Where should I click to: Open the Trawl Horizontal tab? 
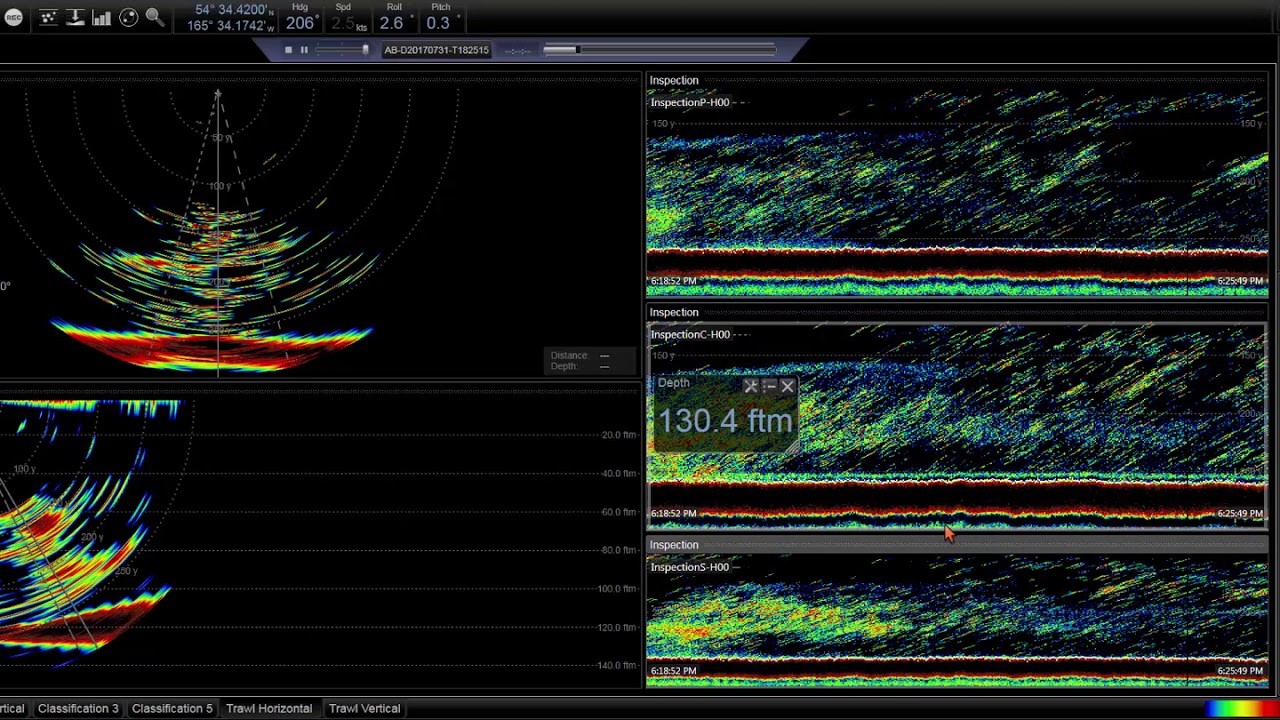[269, 708]
